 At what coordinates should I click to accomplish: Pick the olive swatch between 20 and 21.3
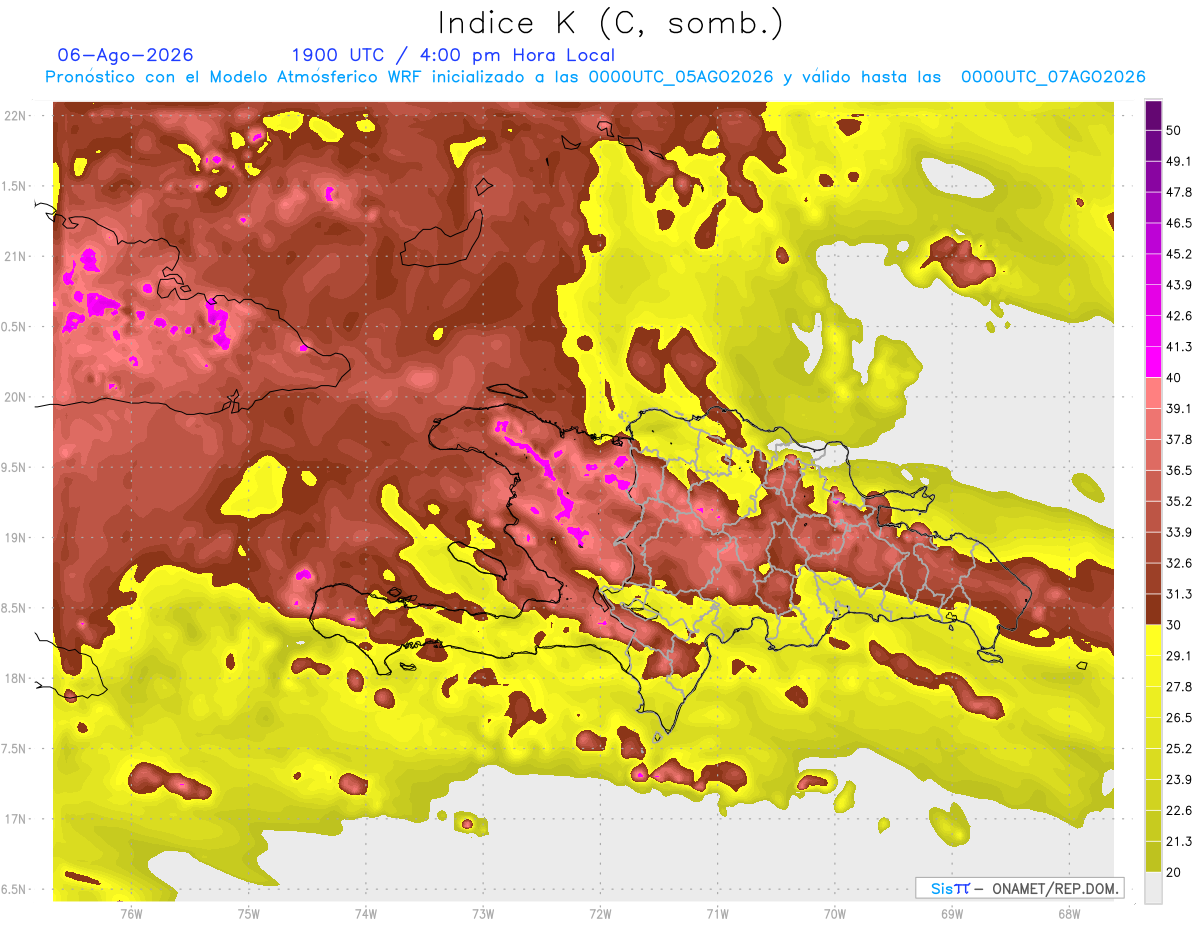pos(1153,857)
